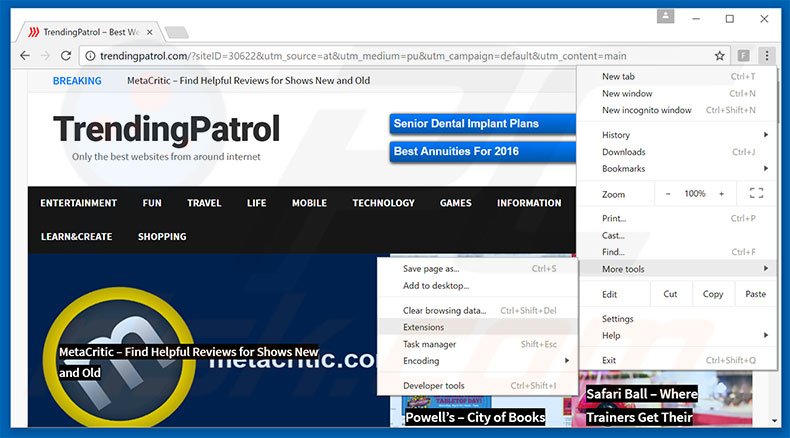Click the TrendingPatrol site logo
Viewport: 790px width, 438px height.
click(166, 129)
